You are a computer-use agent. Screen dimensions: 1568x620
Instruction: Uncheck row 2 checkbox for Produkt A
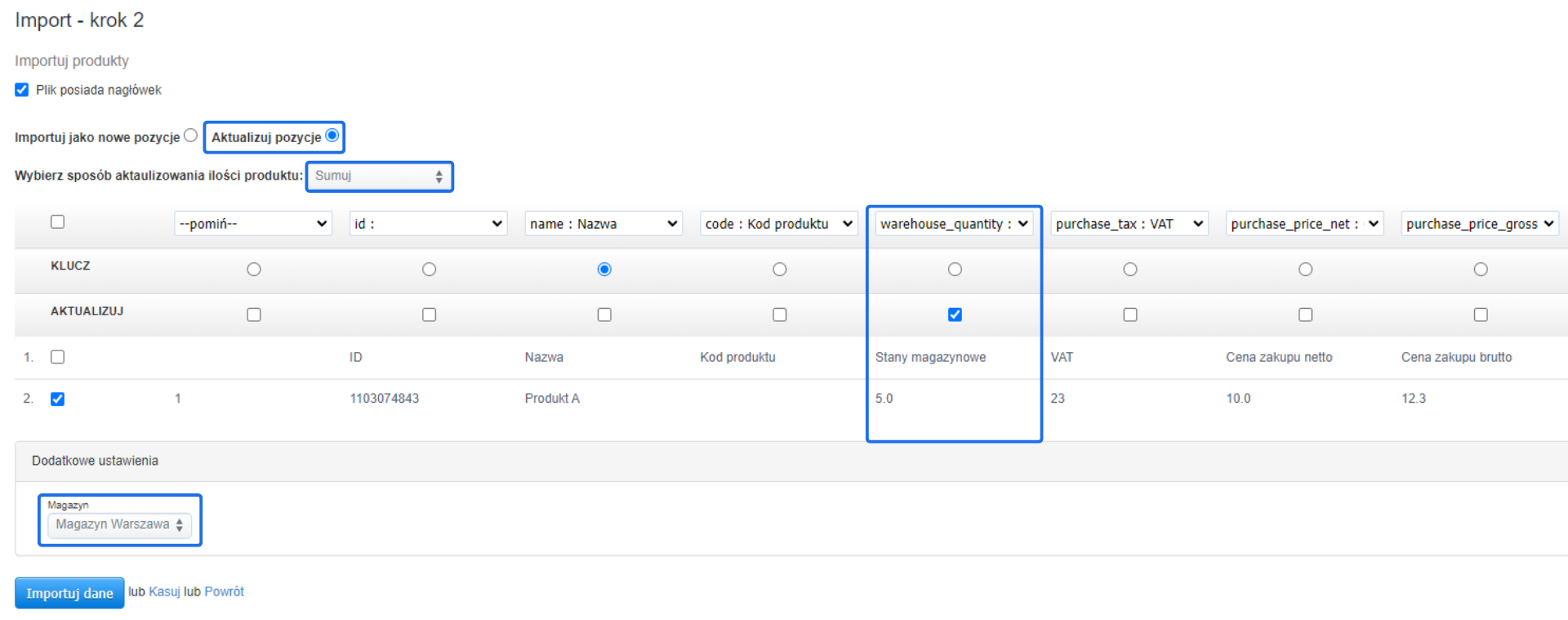click(57, 399)
